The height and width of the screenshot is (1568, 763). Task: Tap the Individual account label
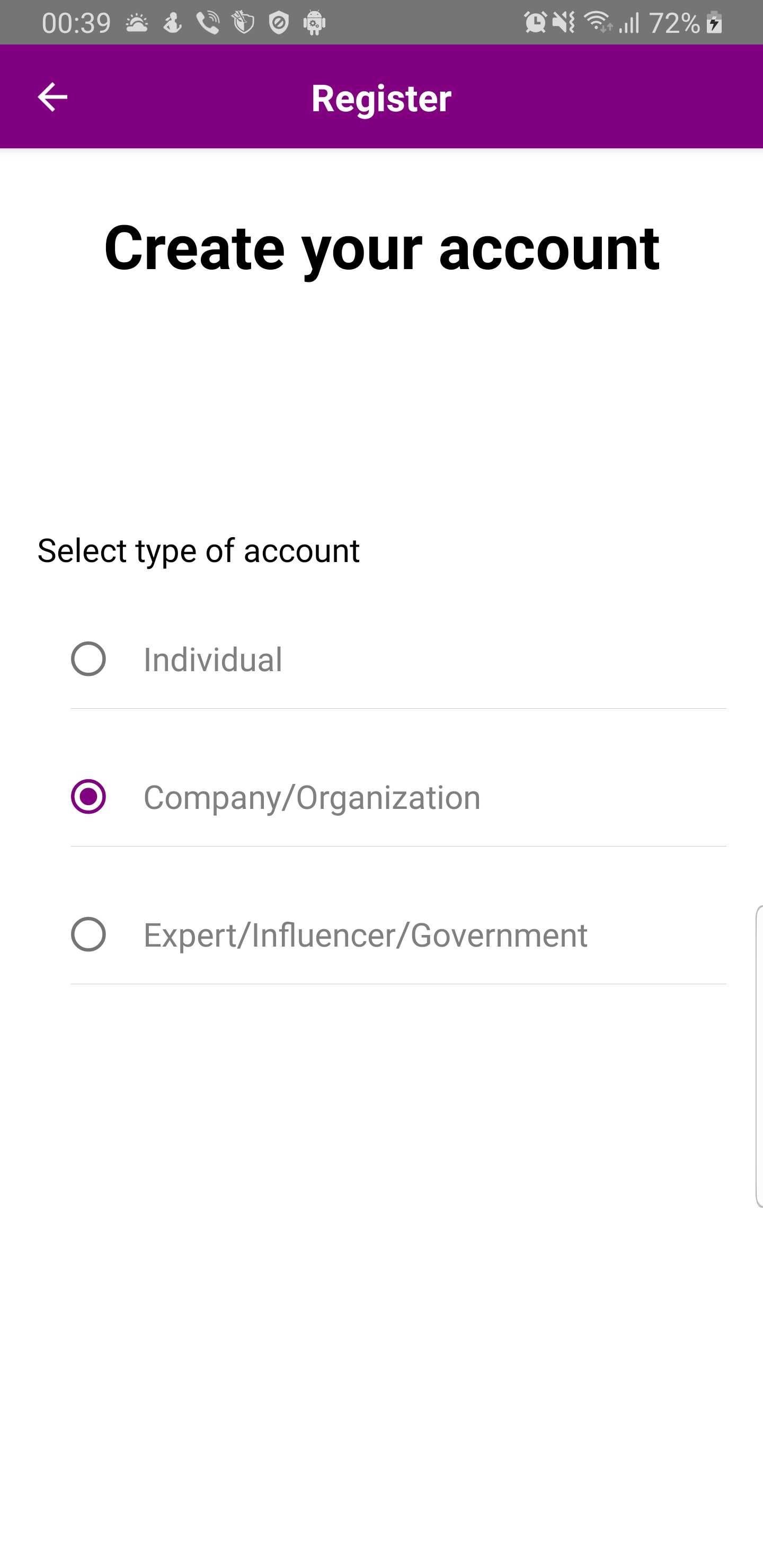[x=212, y=660]
